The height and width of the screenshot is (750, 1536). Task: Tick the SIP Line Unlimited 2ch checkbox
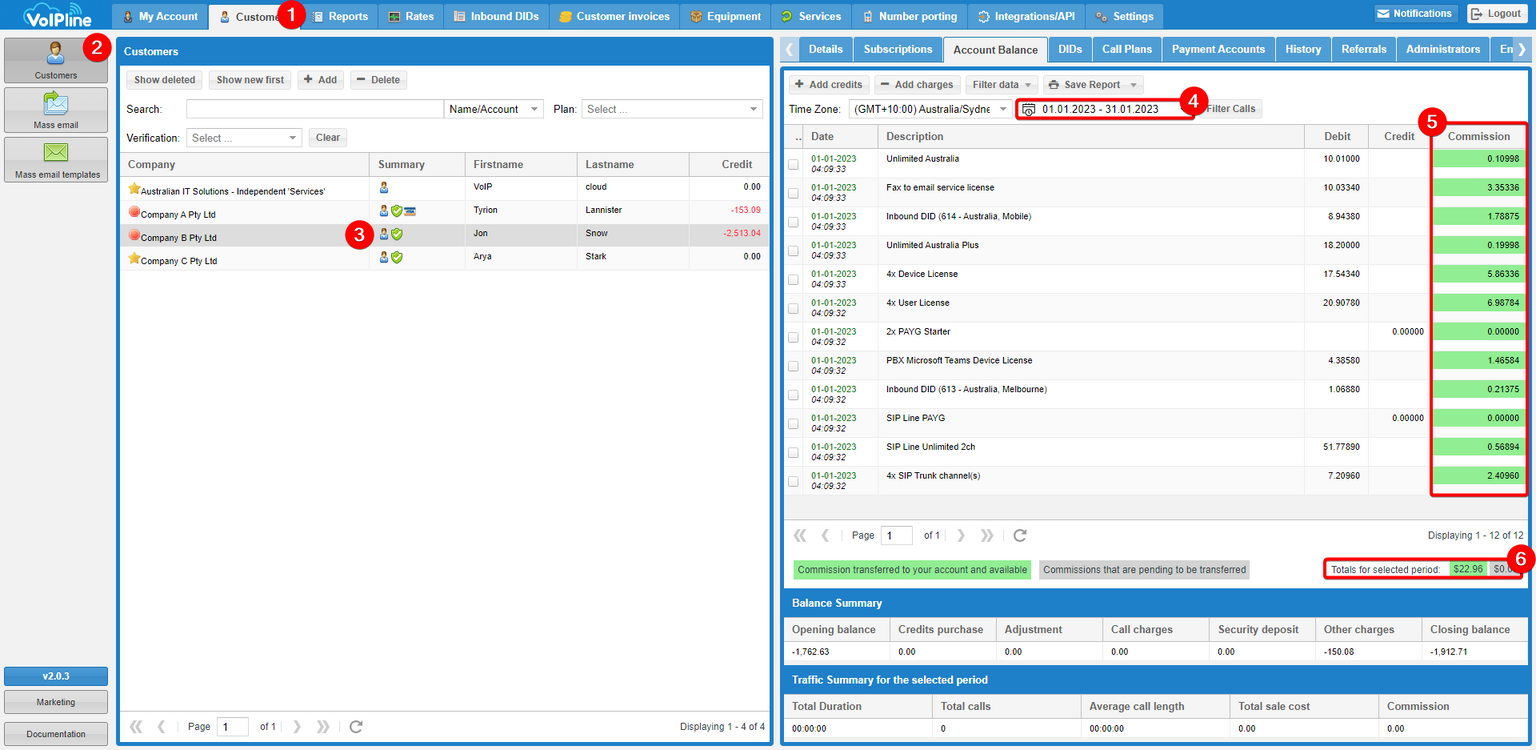click(x=793, y=452)
